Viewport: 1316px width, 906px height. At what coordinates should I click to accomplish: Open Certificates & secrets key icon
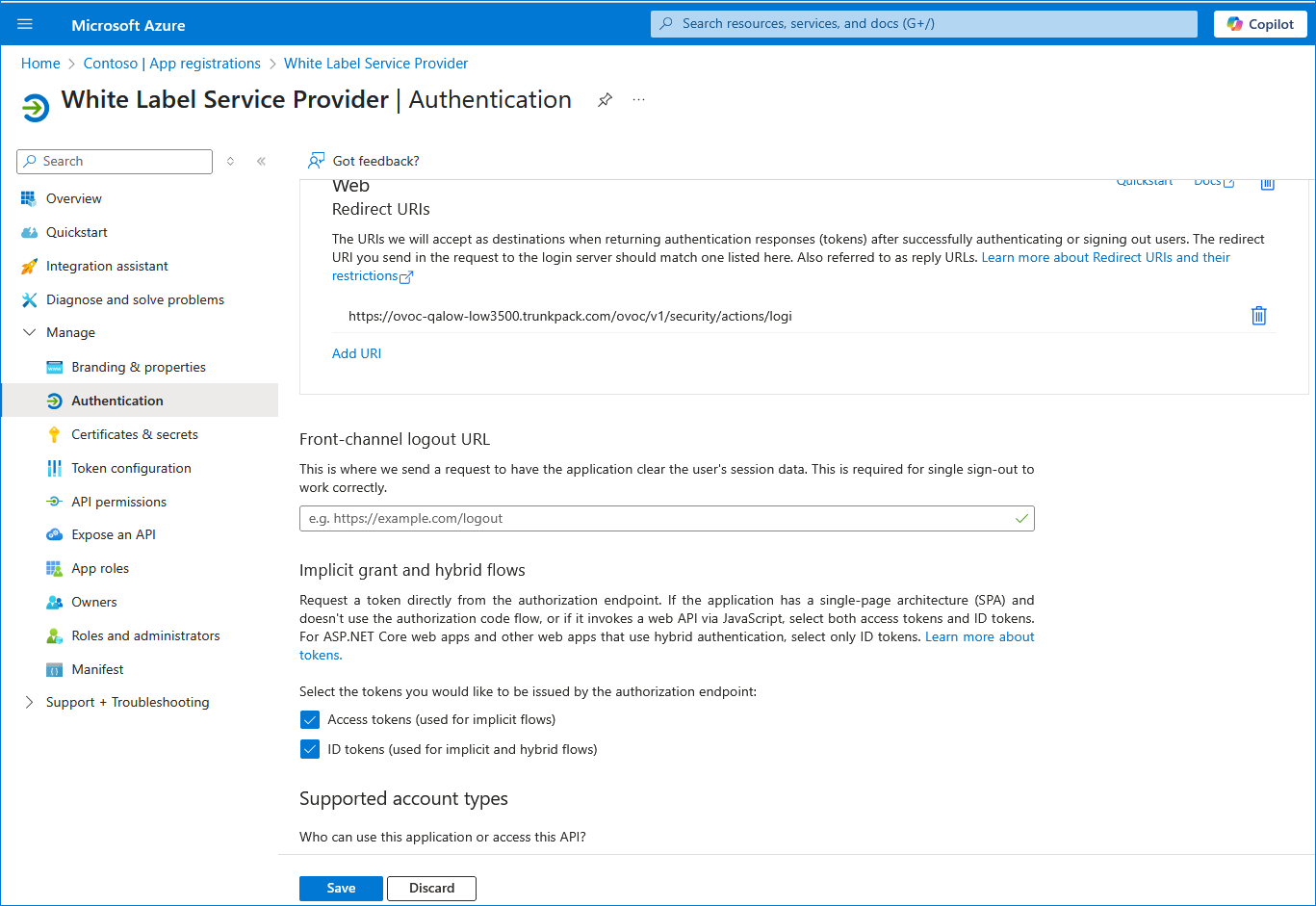(55, 434)
